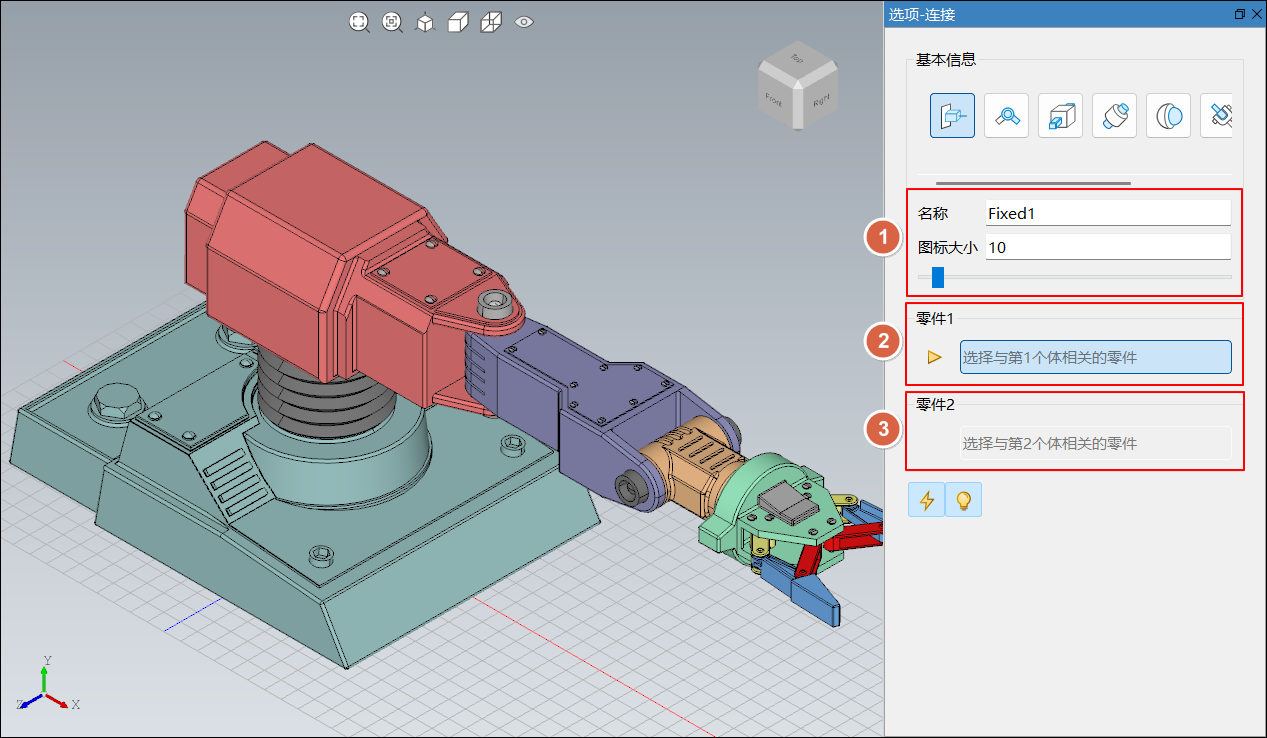Viewport: 1267px width, 738px height.
Task: Click the light bulb hint button
Action: tap(964, 500)
